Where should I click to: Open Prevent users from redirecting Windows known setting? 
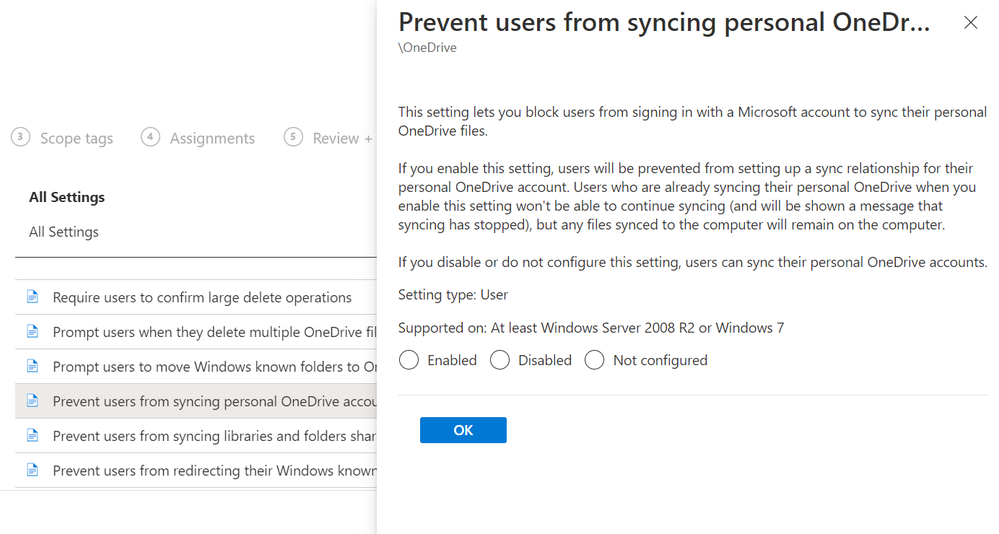pos(214,471)
